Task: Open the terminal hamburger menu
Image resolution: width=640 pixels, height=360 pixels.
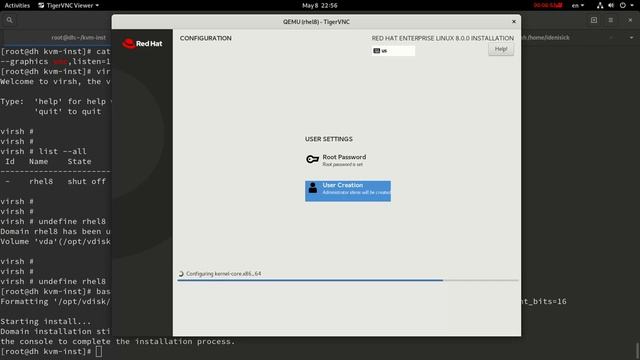Action: [x=611, y=20]
